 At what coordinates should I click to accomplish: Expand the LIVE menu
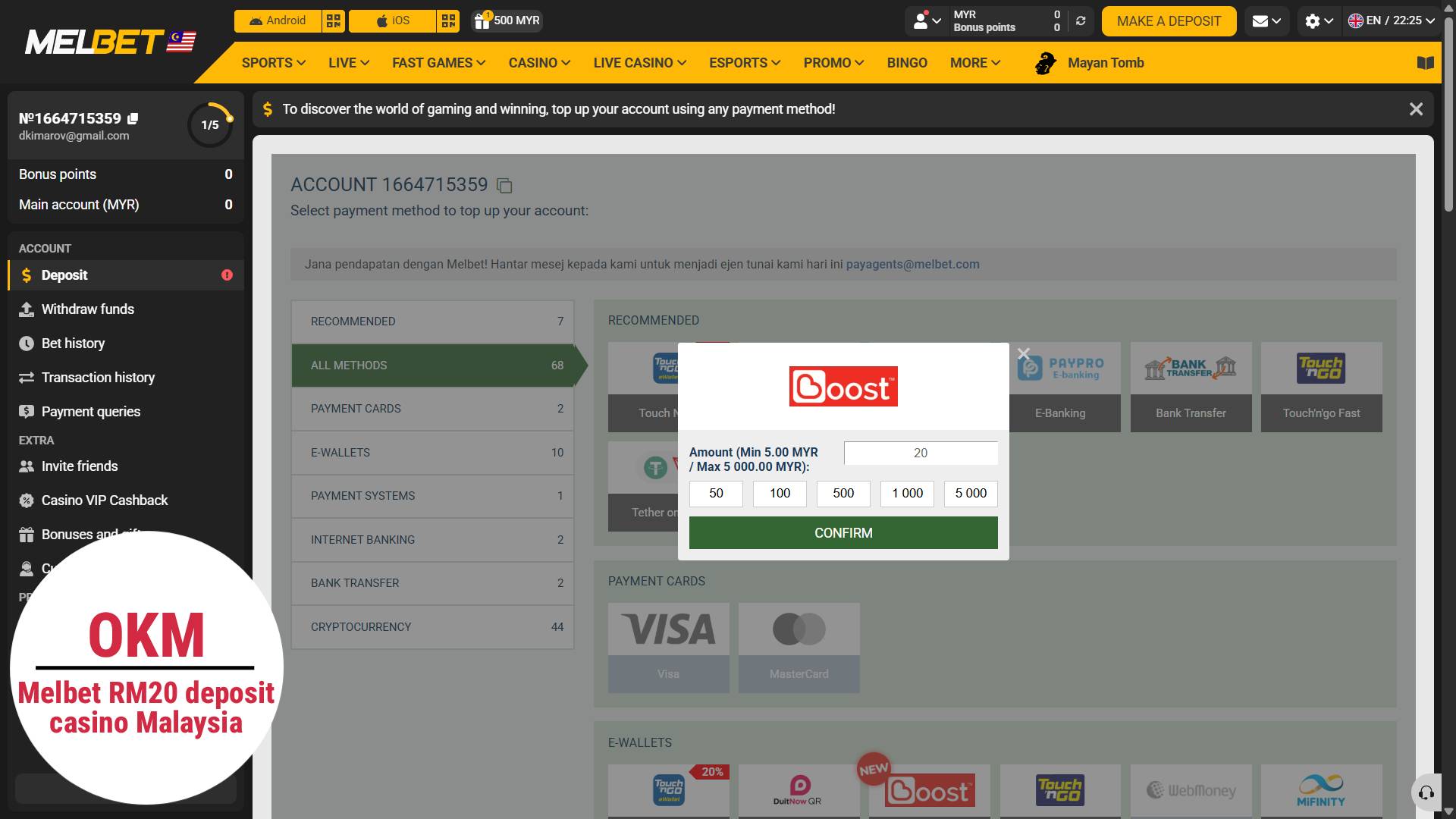tap(349, 63)
